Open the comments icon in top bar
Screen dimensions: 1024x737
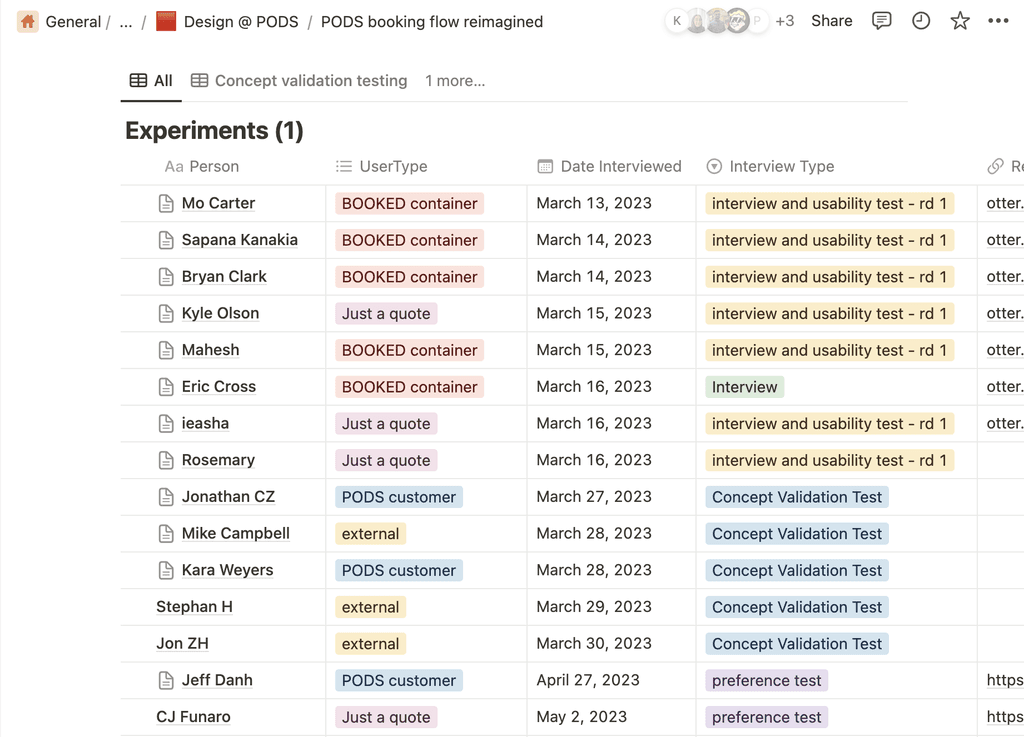tap(881, 21)
